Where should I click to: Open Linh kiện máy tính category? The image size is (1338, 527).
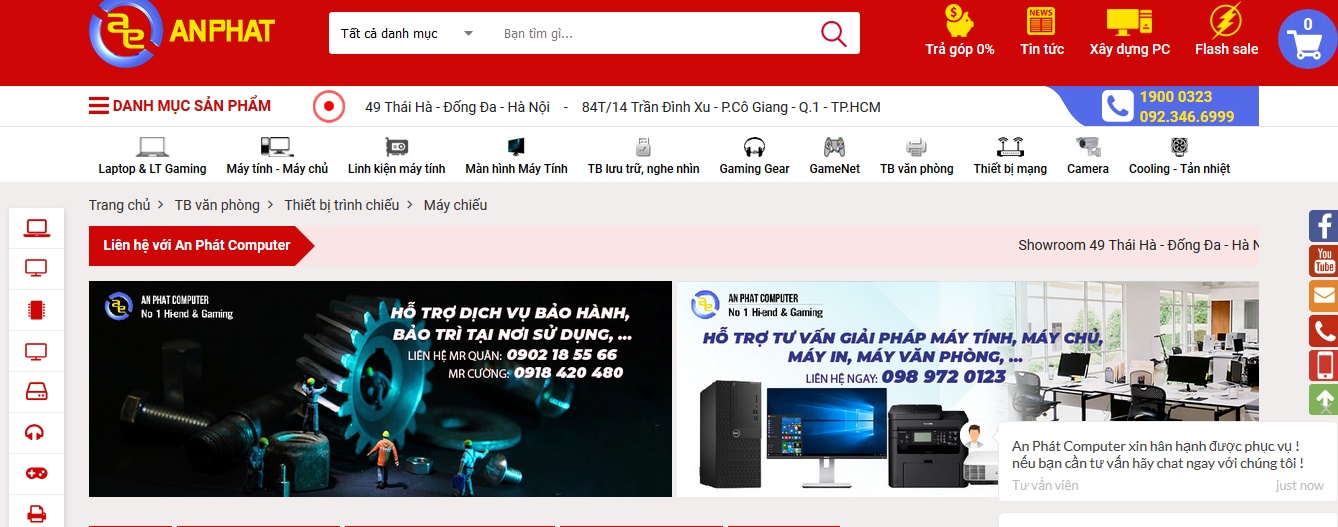pos(396,157)
